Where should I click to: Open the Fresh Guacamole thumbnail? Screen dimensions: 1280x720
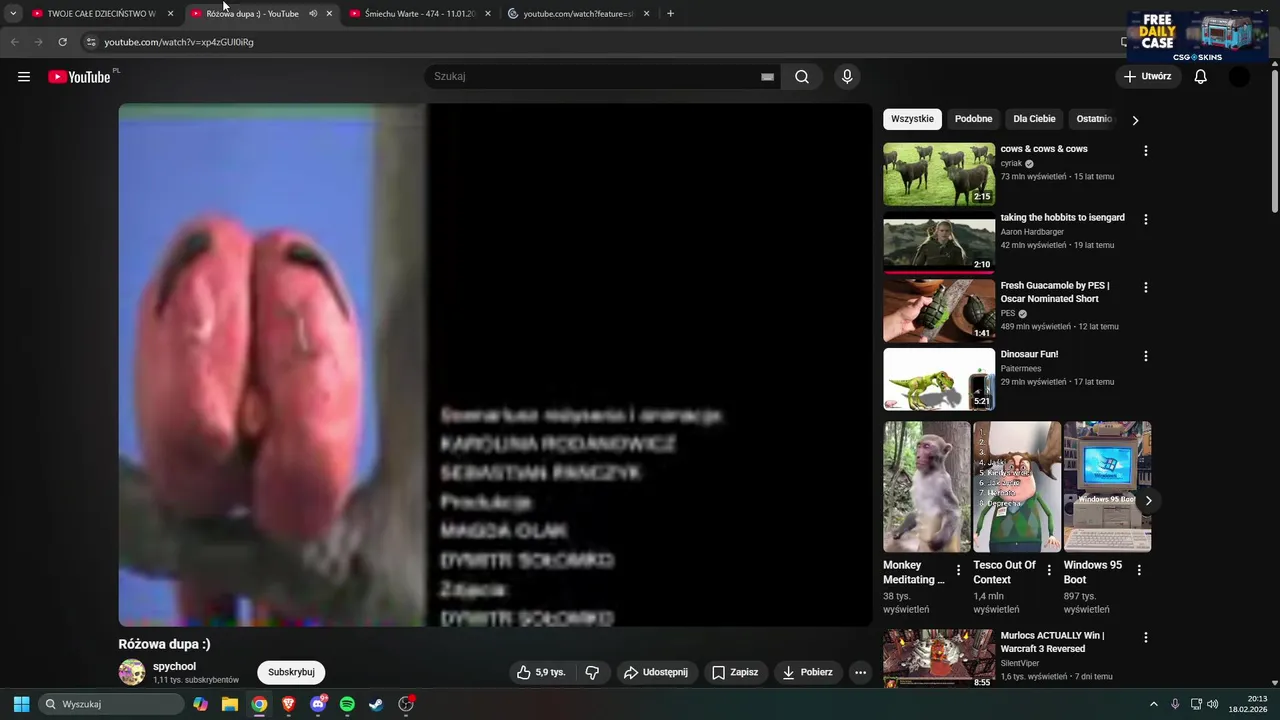pyautogui.click(x=939, y=311)
